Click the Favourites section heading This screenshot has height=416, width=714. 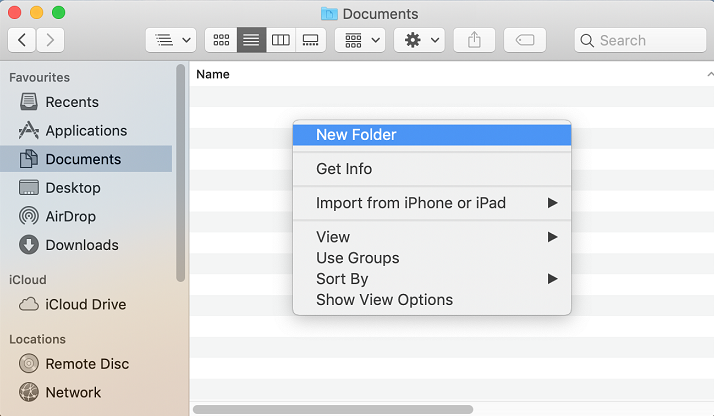point(40,77)
